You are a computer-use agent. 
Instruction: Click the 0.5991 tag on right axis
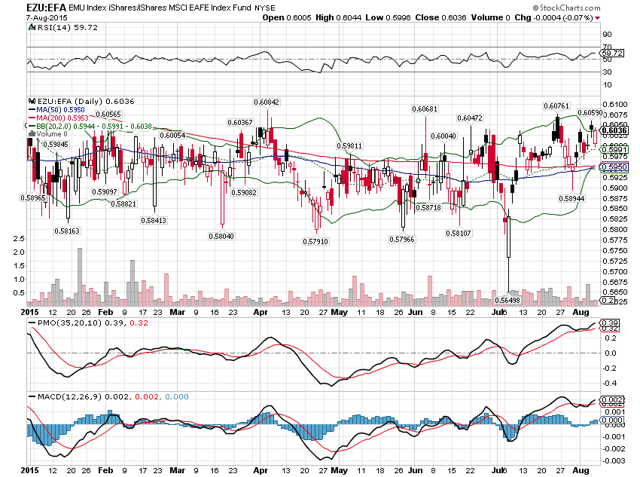tap(615, 150)
